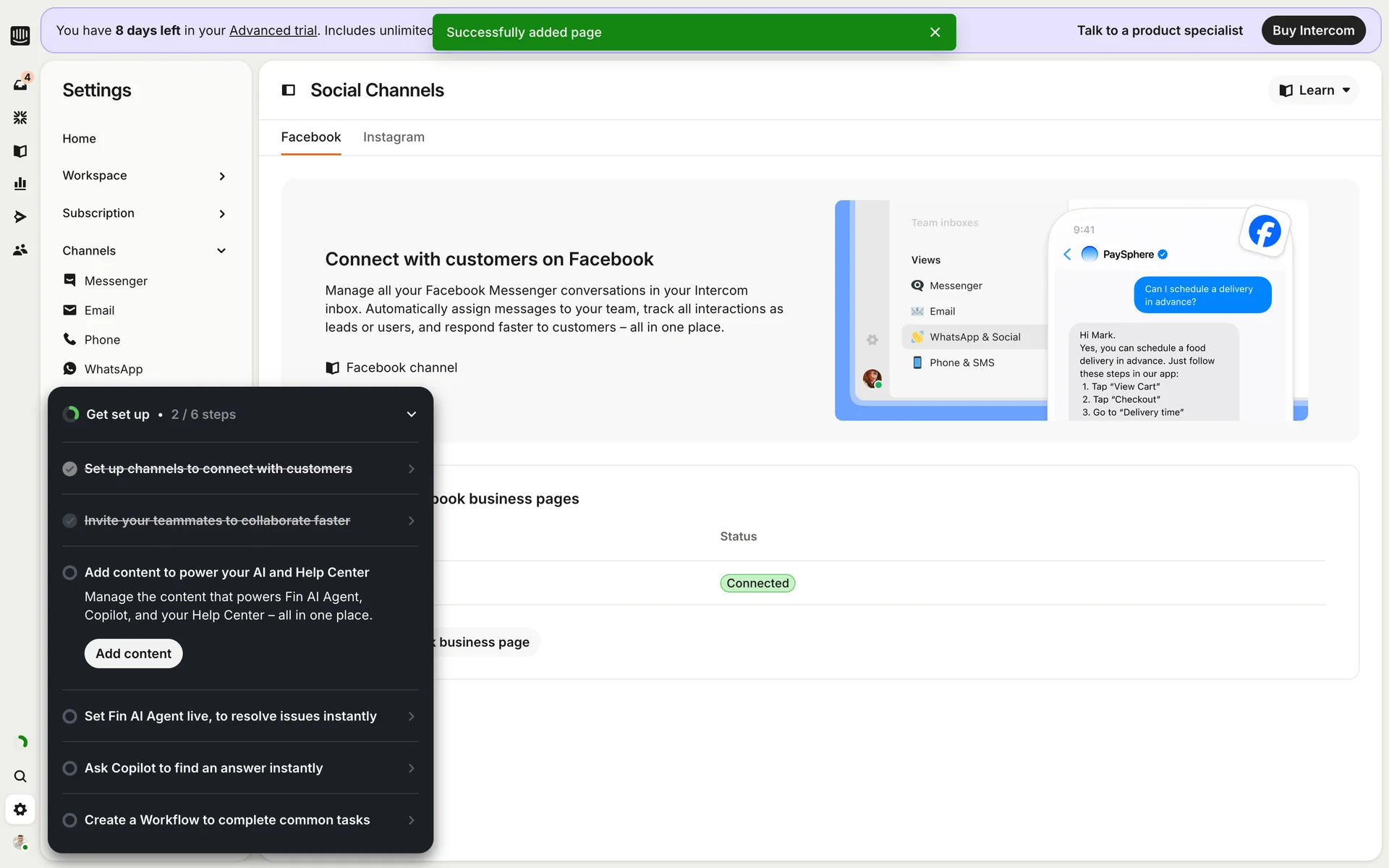Open the Inbox icon with notification badge
This screenshot has height=868, width=1389.
(20, 84)
